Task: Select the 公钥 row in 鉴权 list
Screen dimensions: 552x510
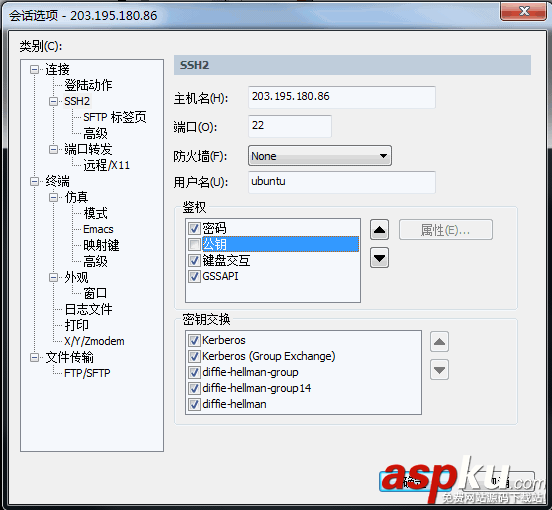Action: click(280, 244)
